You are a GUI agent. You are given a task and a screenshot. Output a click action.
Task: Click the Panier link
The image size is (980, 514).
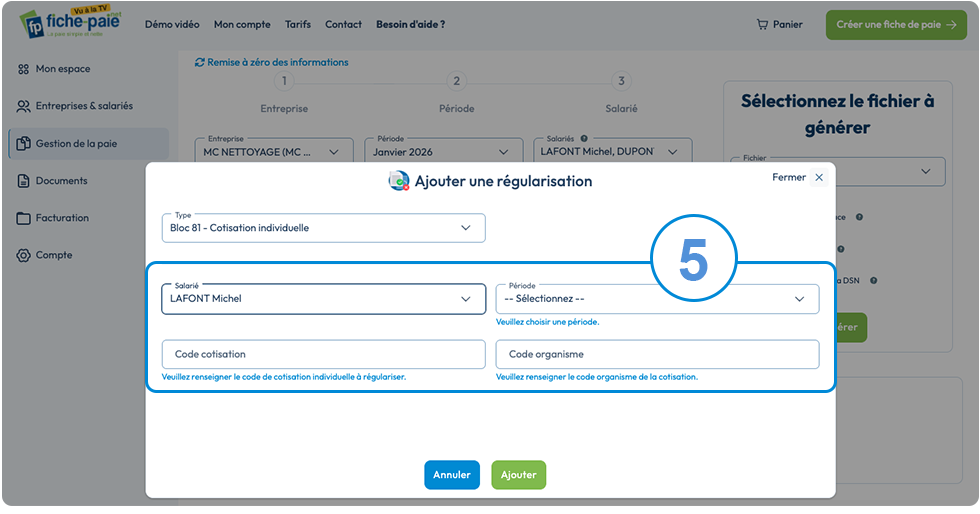pyautogui.click(x=779, y=24)
